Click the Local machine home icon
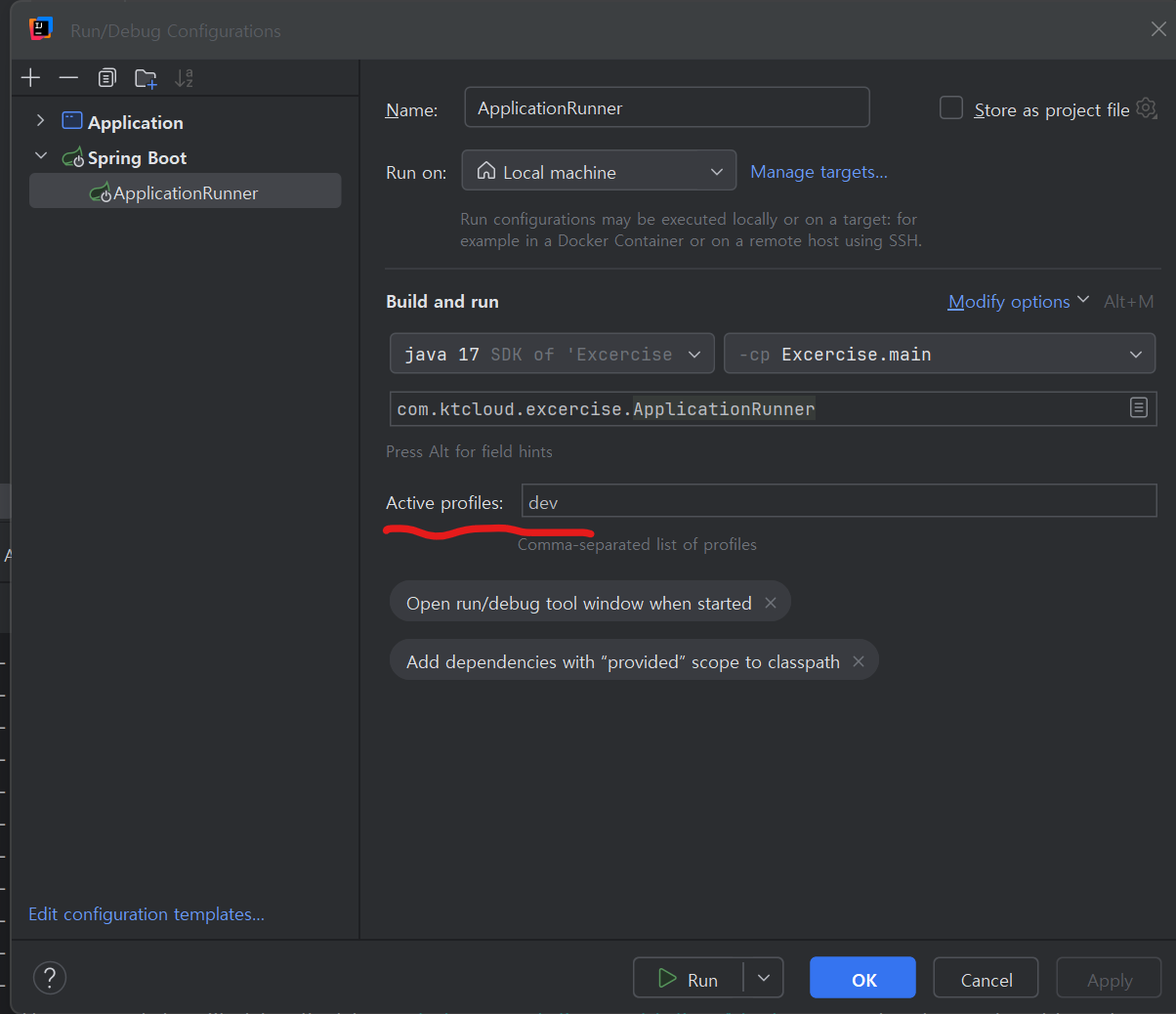This screenshot has height=1014, width=1176. point(485,171)
